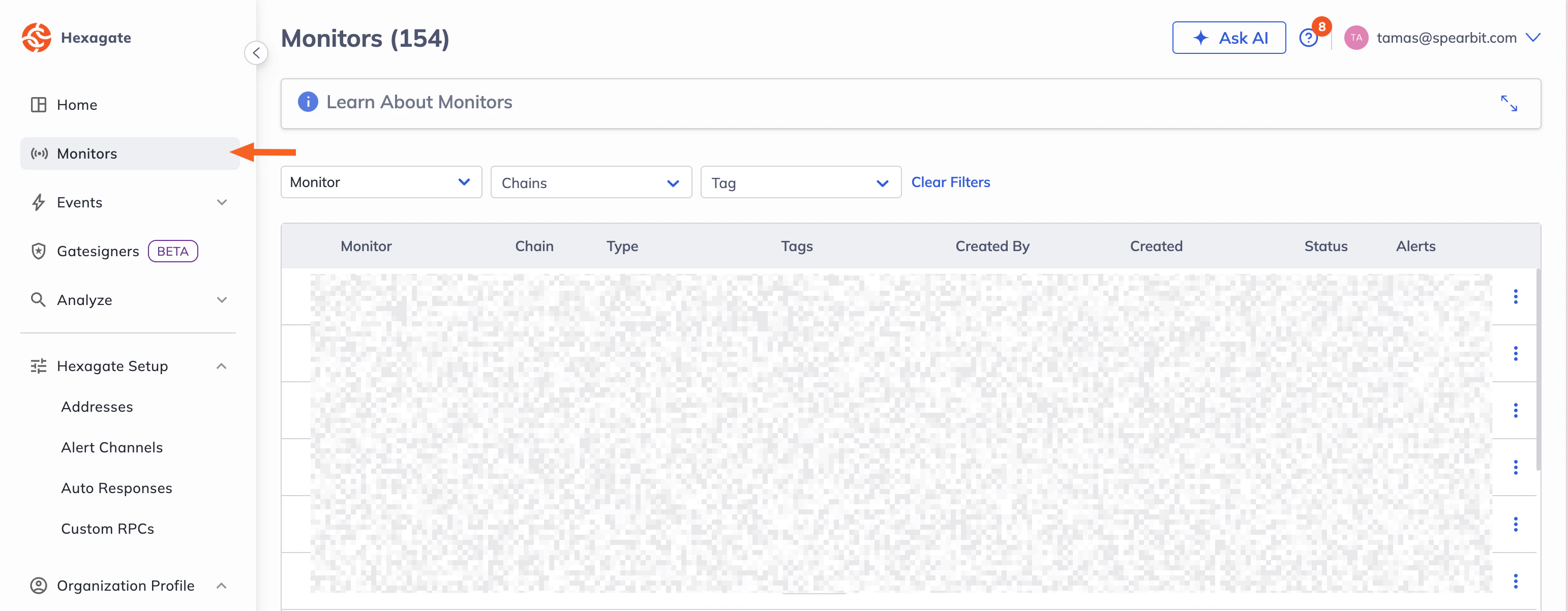
Task: Click the info icon beside Learn About Monitors
Action: 308,102
